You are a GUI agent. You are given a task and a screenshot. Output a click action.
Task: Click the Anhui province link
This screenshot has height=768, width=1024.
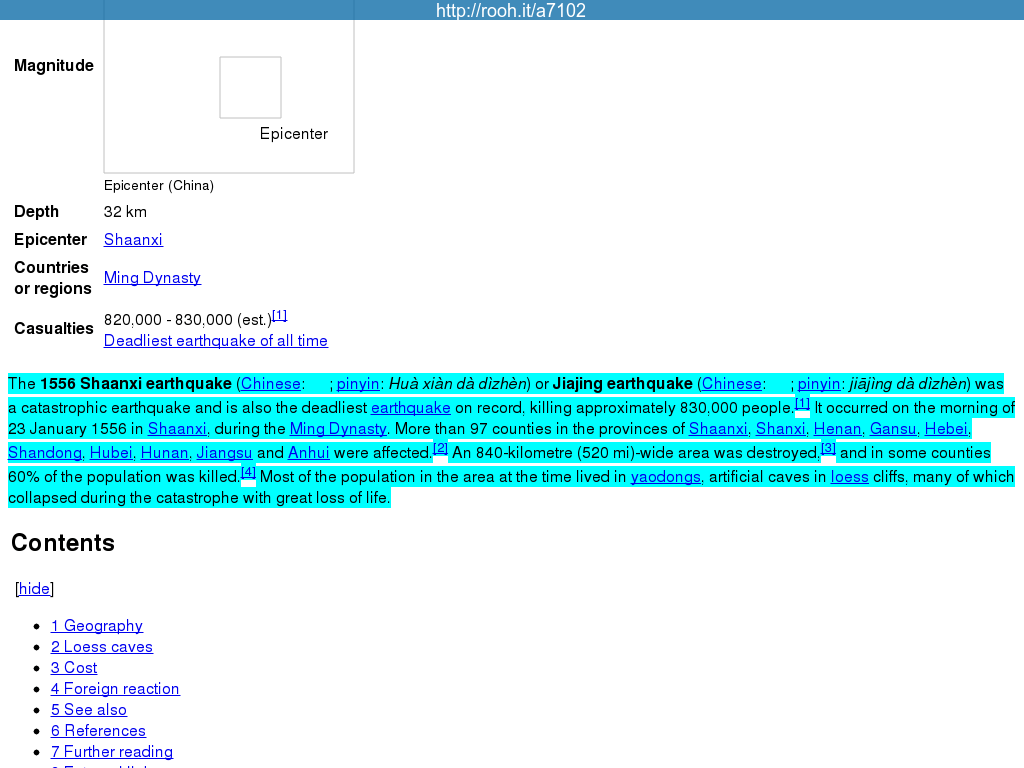click(x=308, y=453)
